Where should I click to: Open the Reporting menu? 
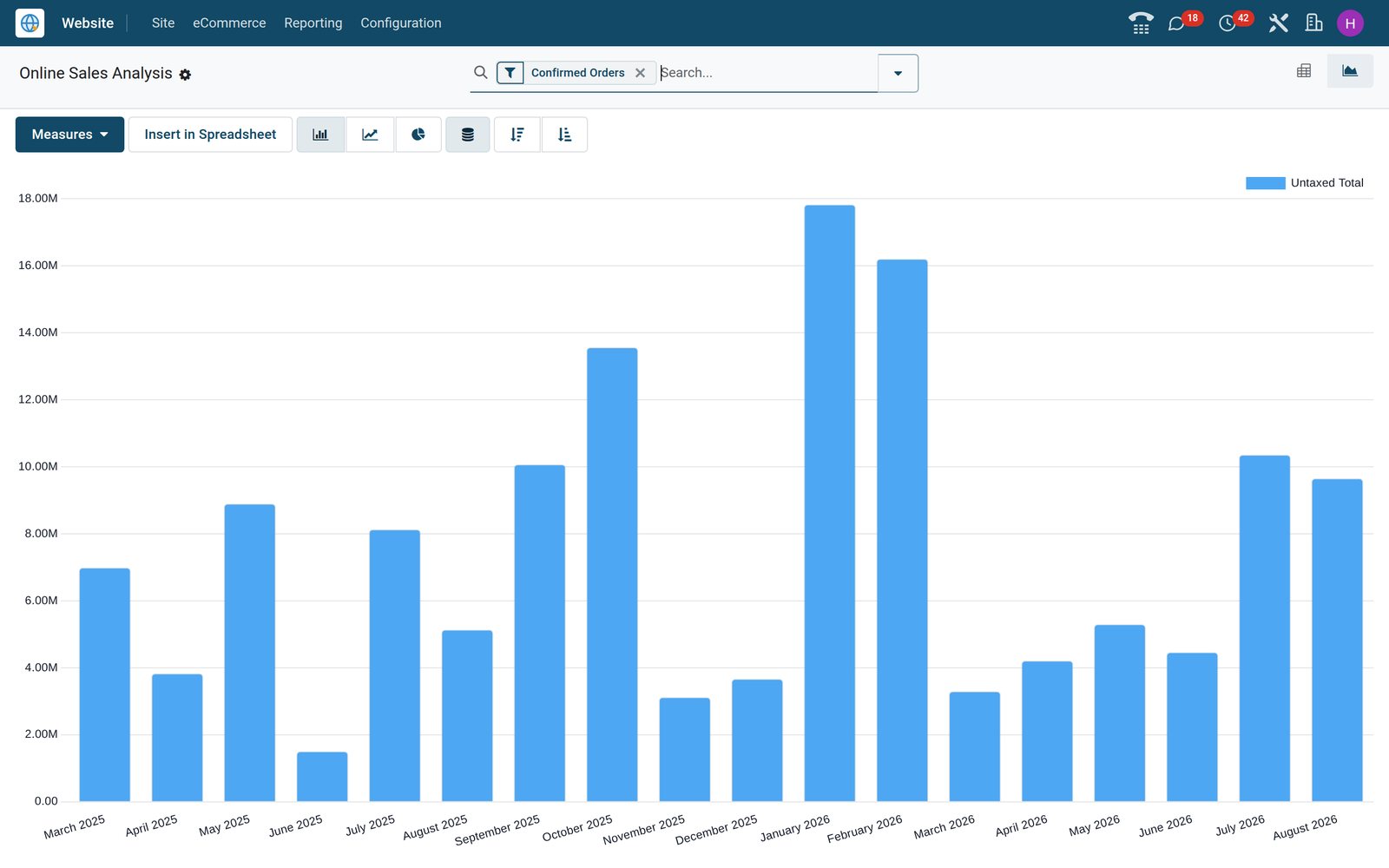tap(313, 23)
